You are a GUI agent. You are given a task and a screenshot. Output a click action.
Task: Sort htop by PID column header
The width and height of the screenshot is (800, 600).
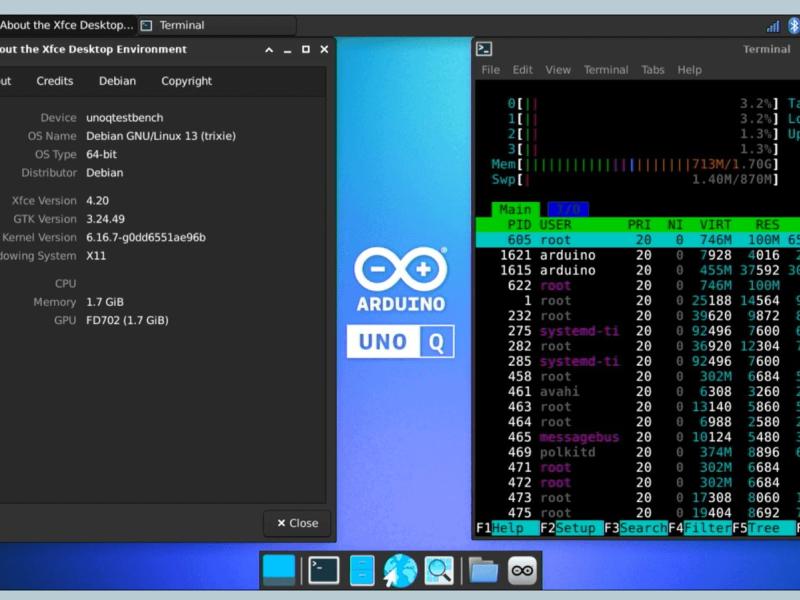[x=519, y=225]
